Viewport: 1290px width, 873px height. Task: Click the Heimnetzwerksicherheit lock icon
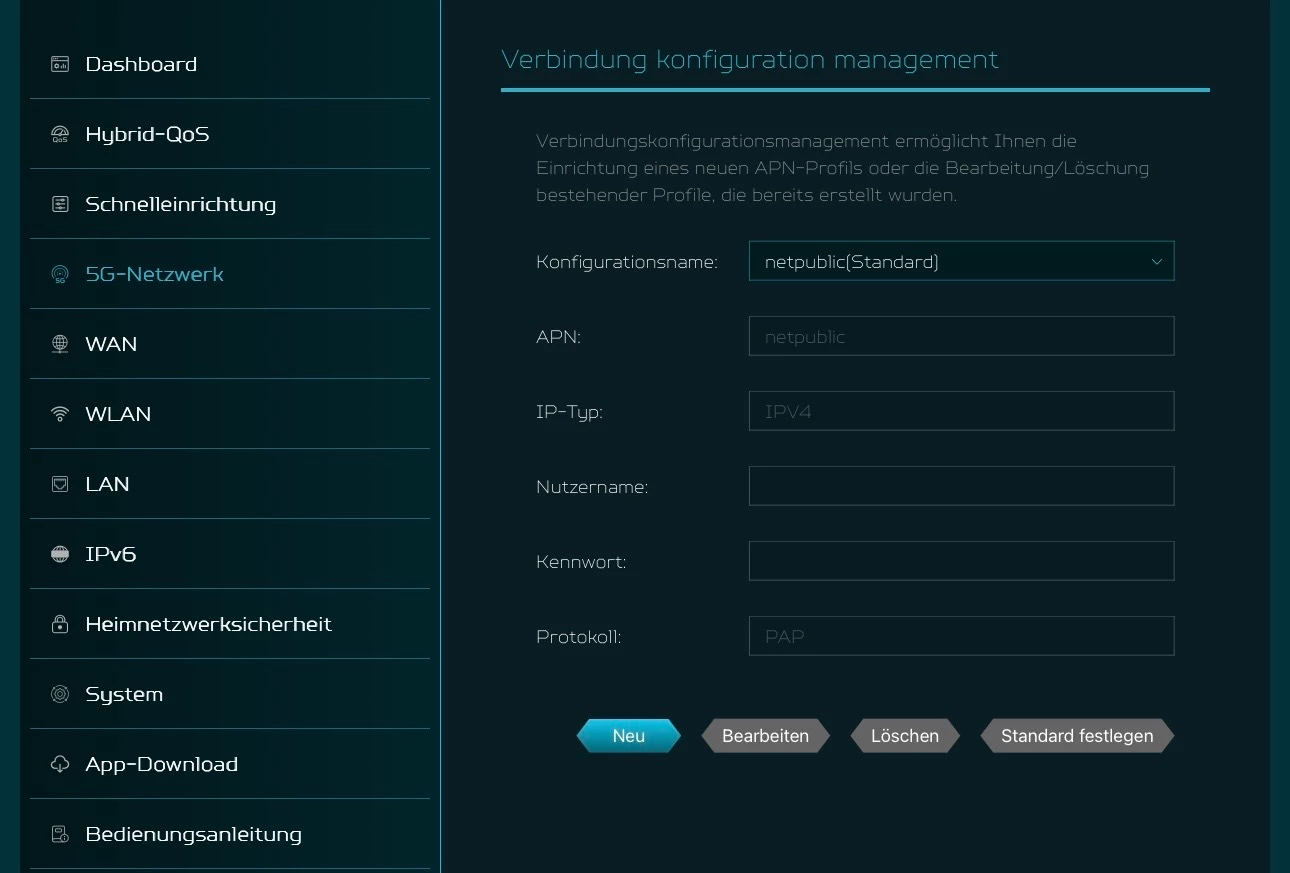[x=60, y=624]
